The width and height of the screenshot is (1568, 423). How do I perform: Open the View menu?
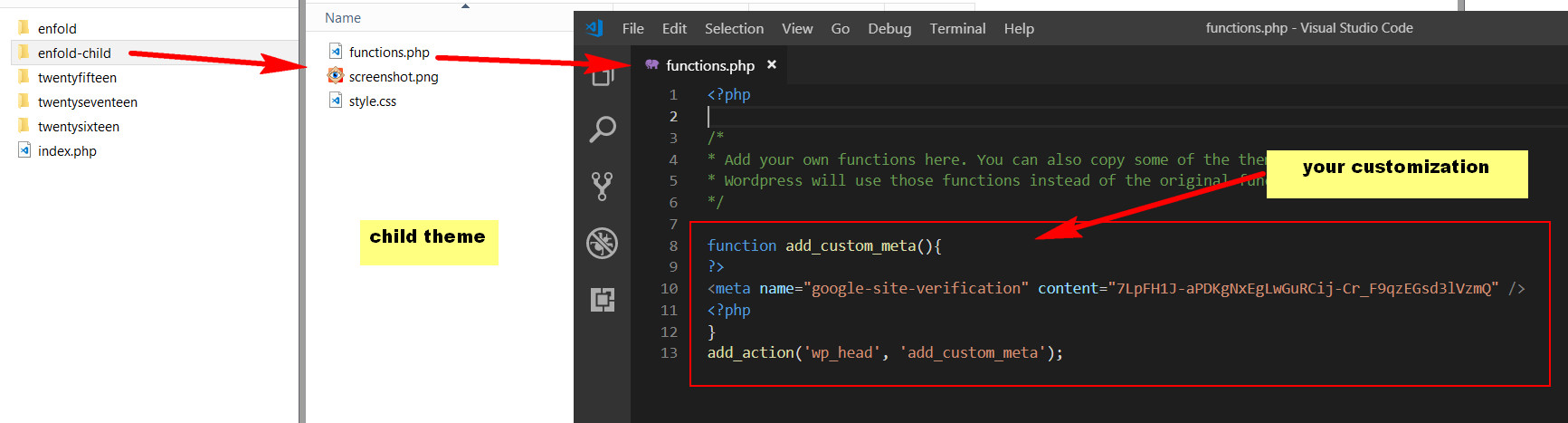pyautogui.click(x=797, y=28)
